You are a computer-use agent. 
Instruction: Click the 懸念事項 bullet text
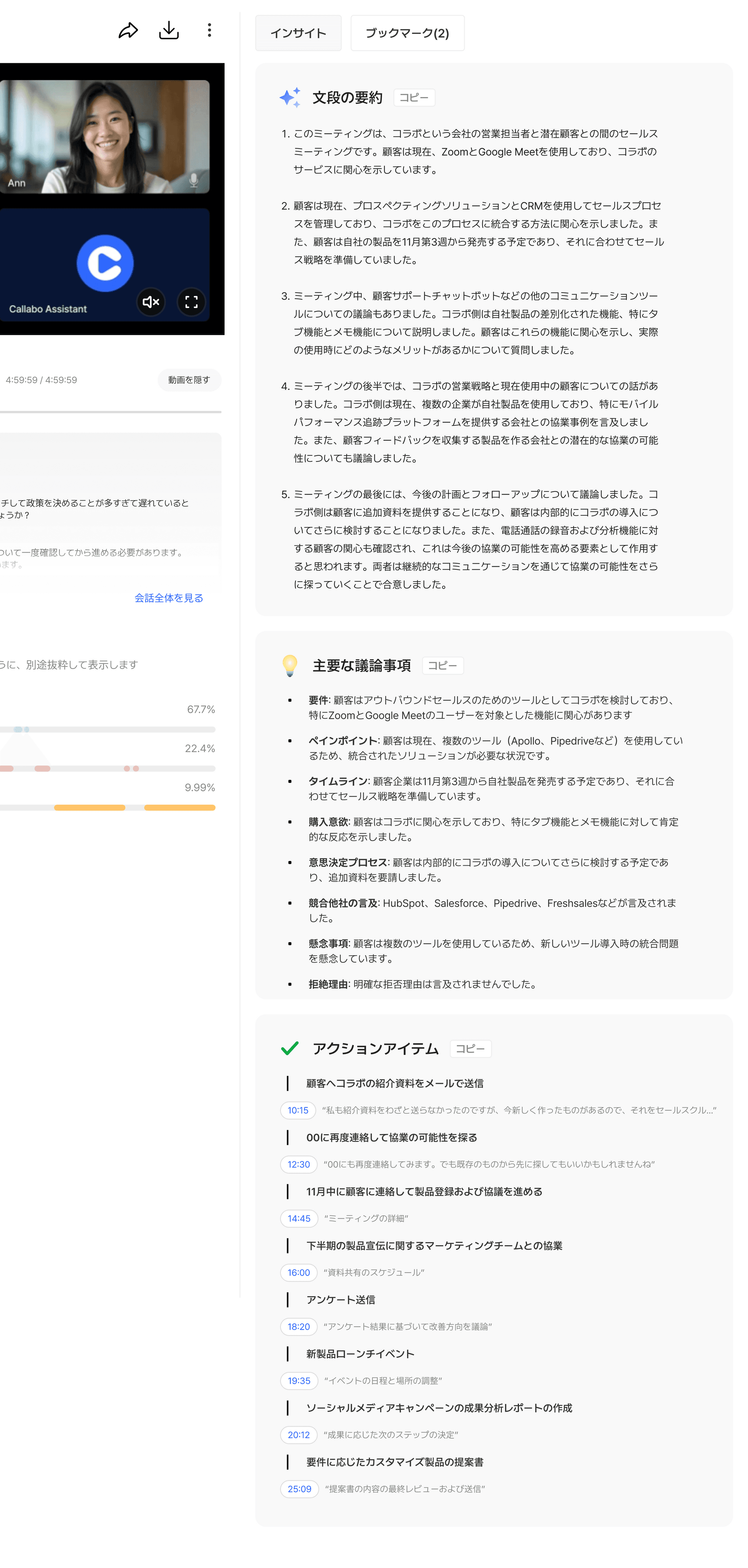[x=493, y=952]
